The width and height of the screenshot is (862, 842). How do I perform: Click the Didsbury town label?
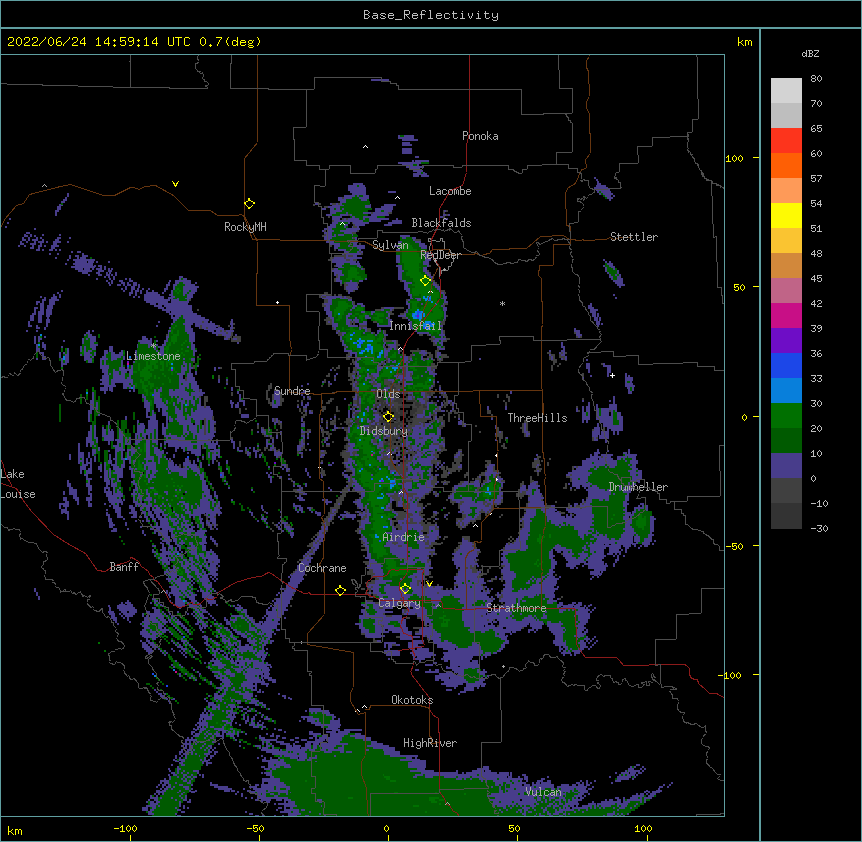(384, 431)
